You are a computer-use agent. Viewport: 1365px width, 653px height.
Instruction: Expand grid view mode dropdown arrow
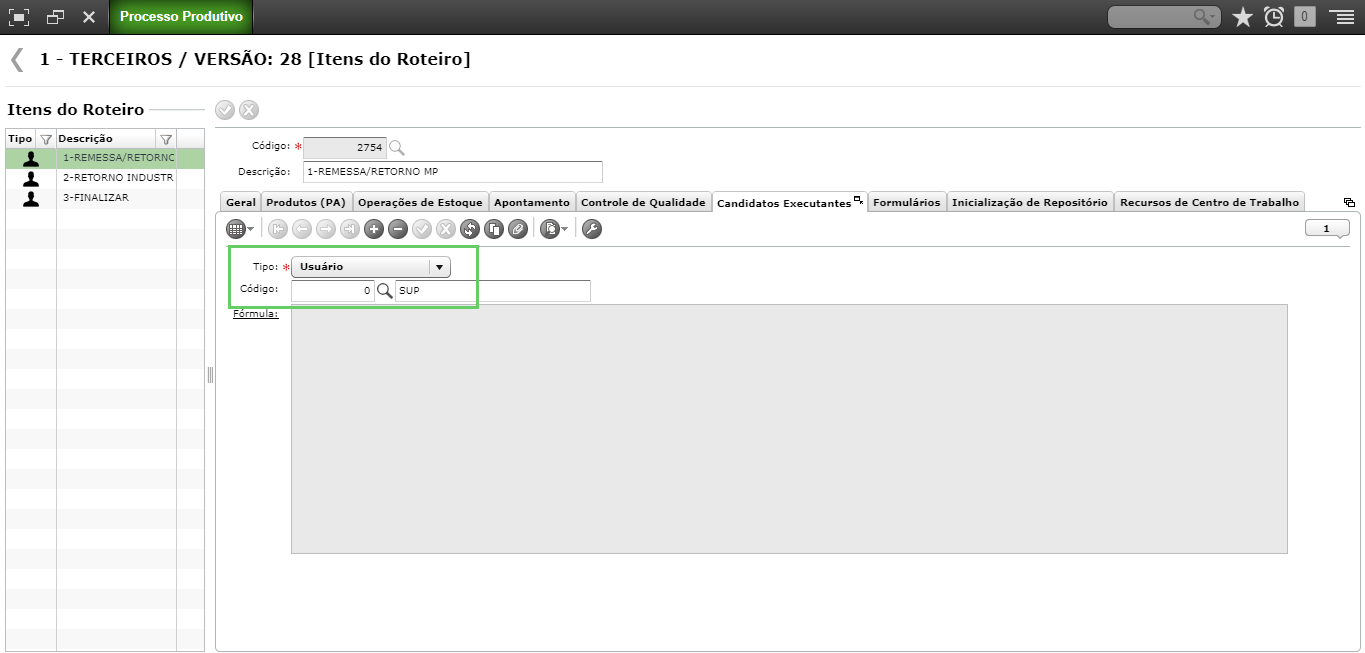pyautogui.click(x=251, y=230)
